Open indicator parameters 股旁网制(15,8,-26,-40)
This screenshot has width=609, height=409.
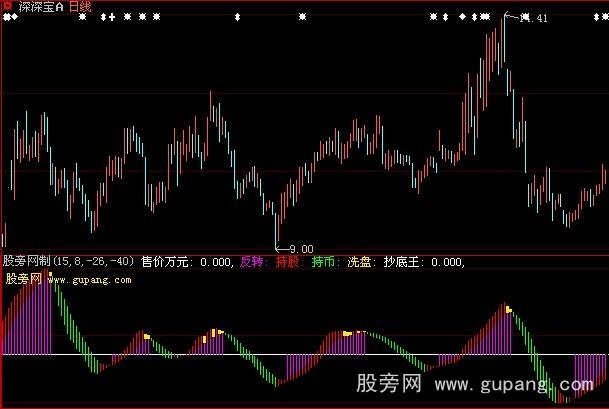(x=68, y=261)
